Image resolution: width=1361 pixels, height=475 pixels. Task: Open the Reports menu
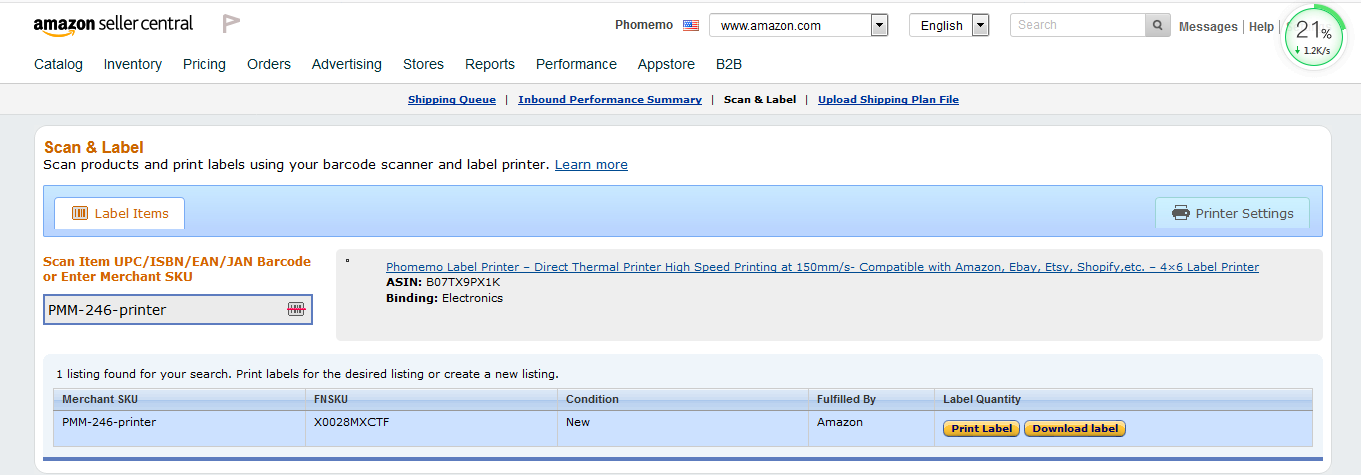pyautogui.click(x=490, y=64)
